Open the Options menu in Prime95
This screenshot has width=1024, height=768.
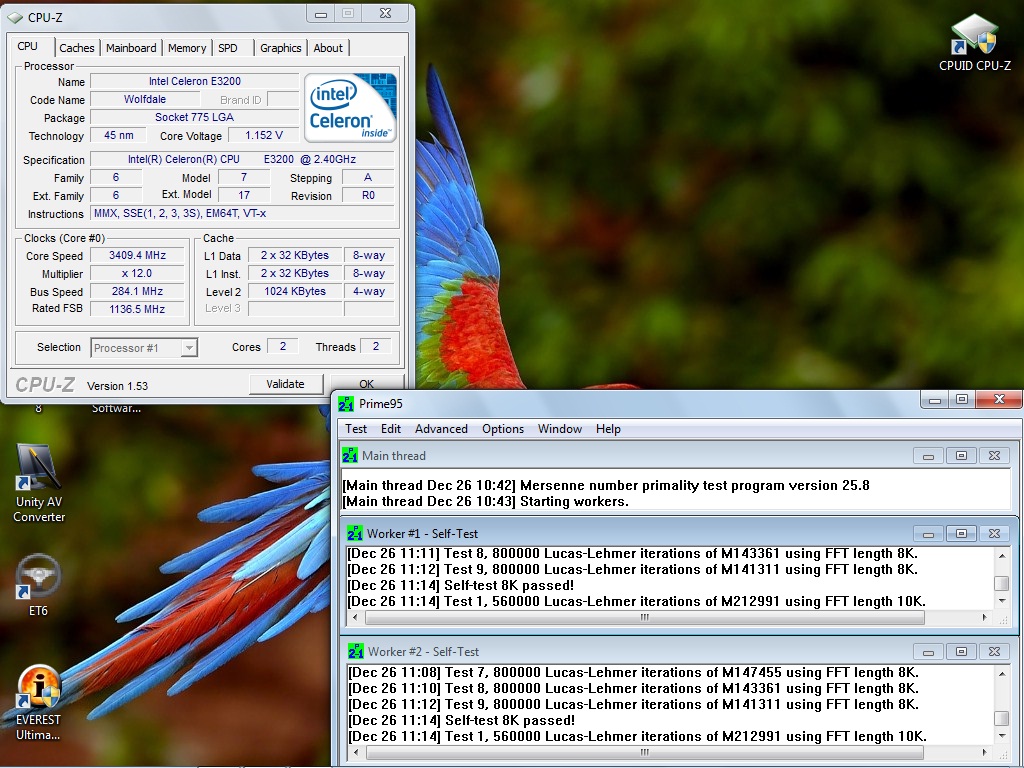(503, 429)
